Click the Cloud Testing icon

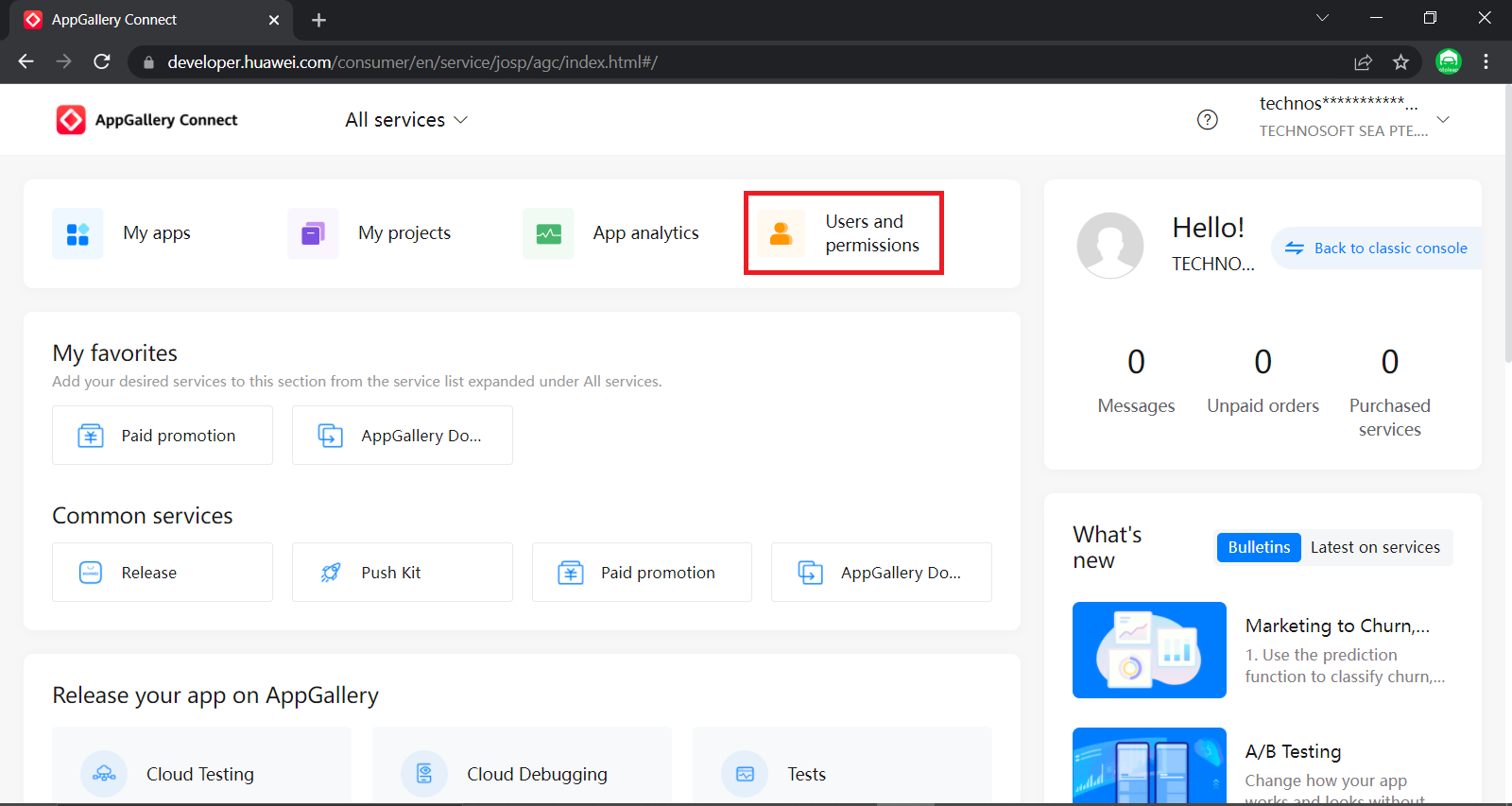point(104,774)
